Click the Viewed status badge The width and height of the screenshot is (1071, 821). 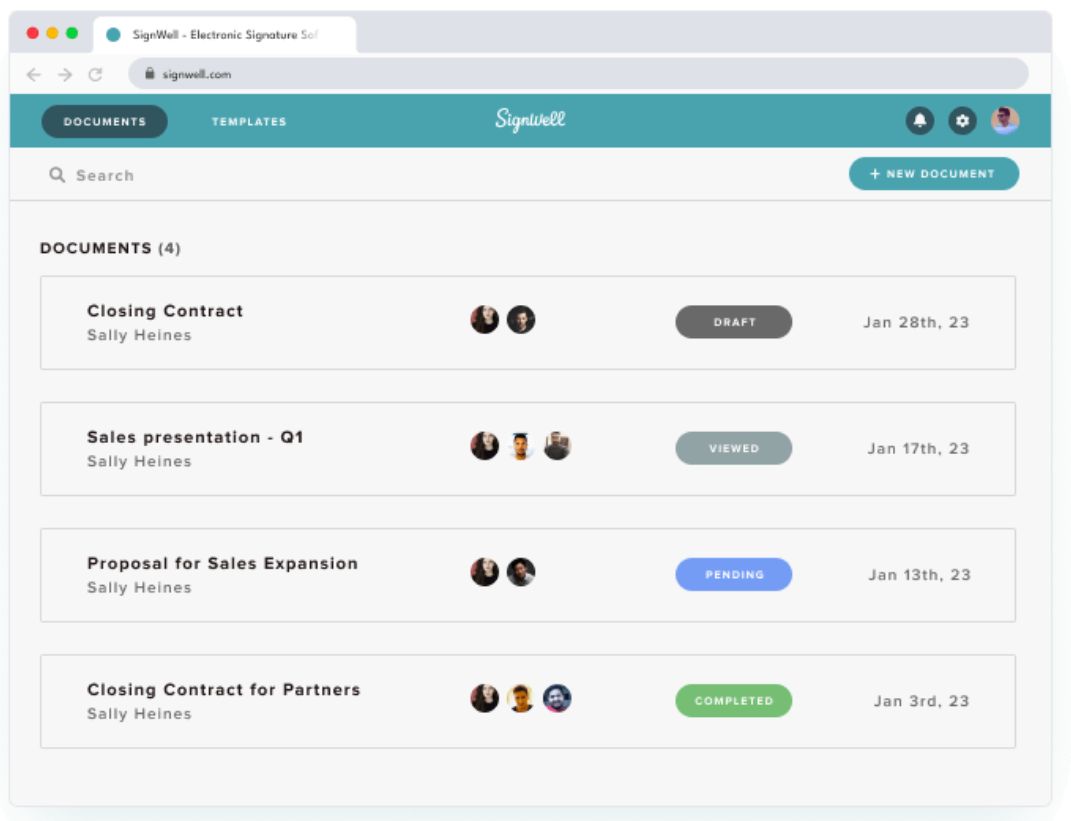734,448
